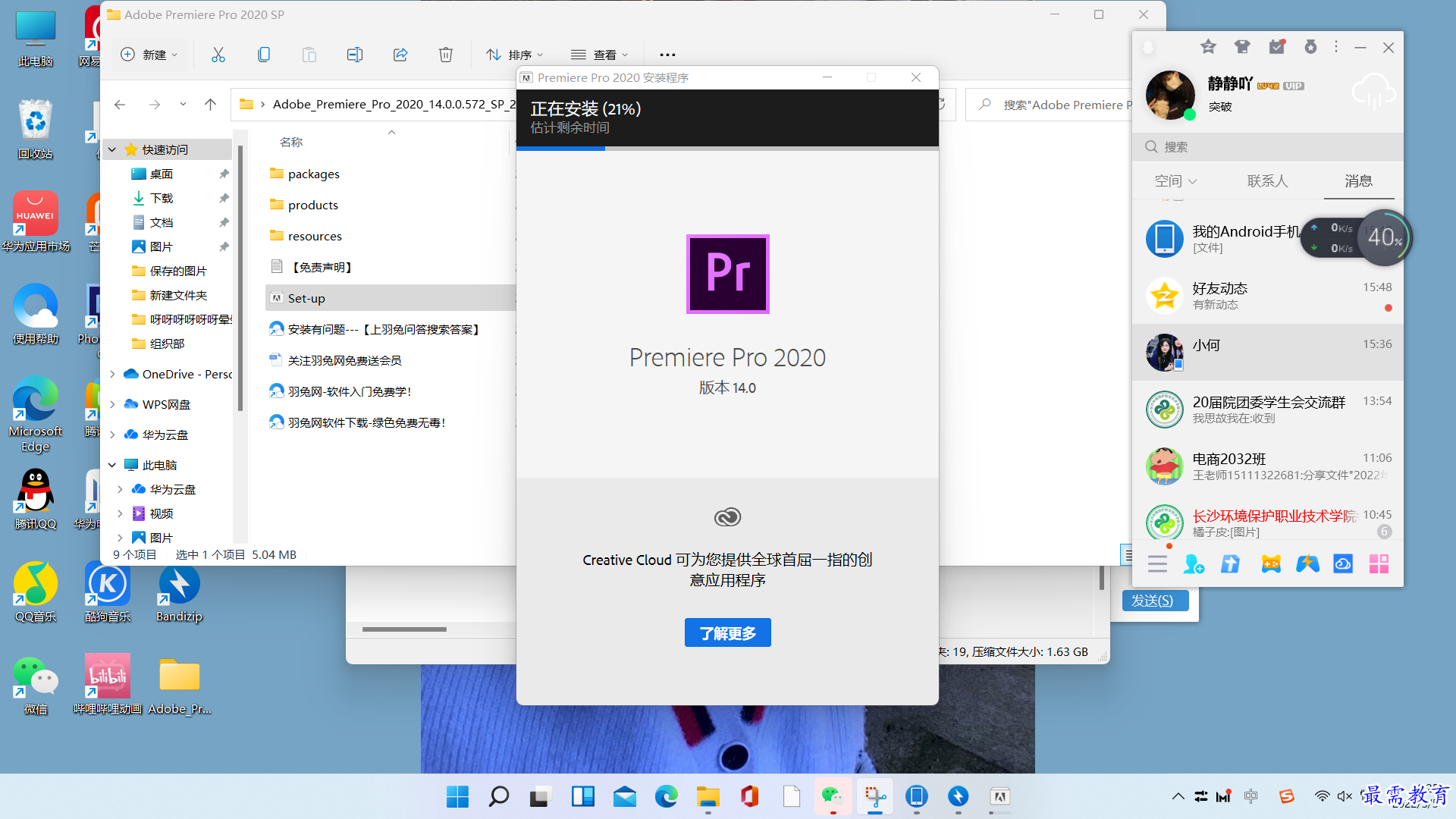Select products folder
The image size is (1456, 819).
tap(312, 205)
